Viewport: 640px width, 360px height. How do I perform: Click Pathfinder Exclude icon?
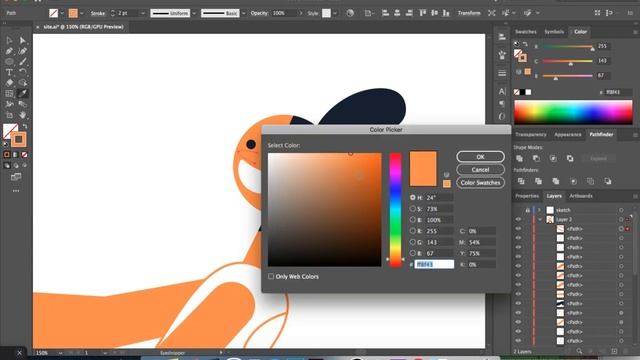coord(570,158)
